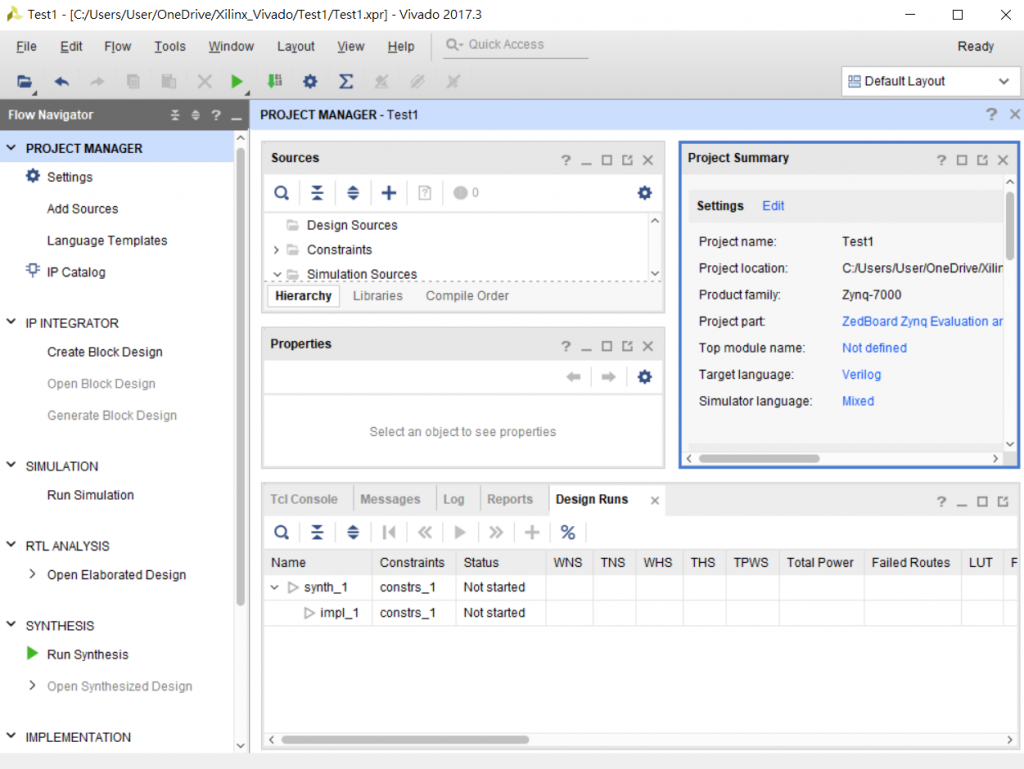Click Add Sources in Flow Navigator

click(x=82, y=209)
